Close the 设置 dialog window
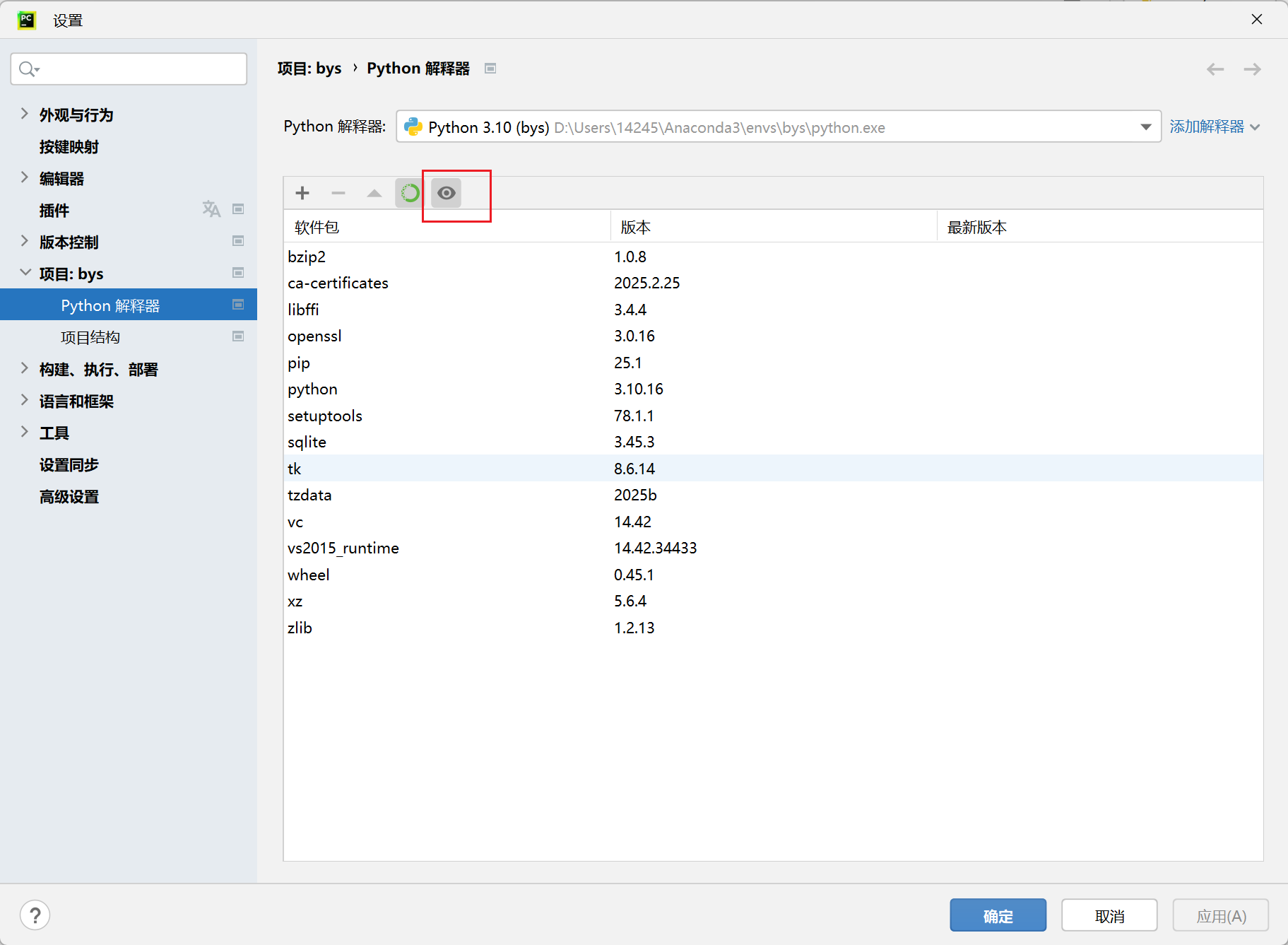Screen dimensions: 1288x945 pyautogui.click(x=1257, y=20)
